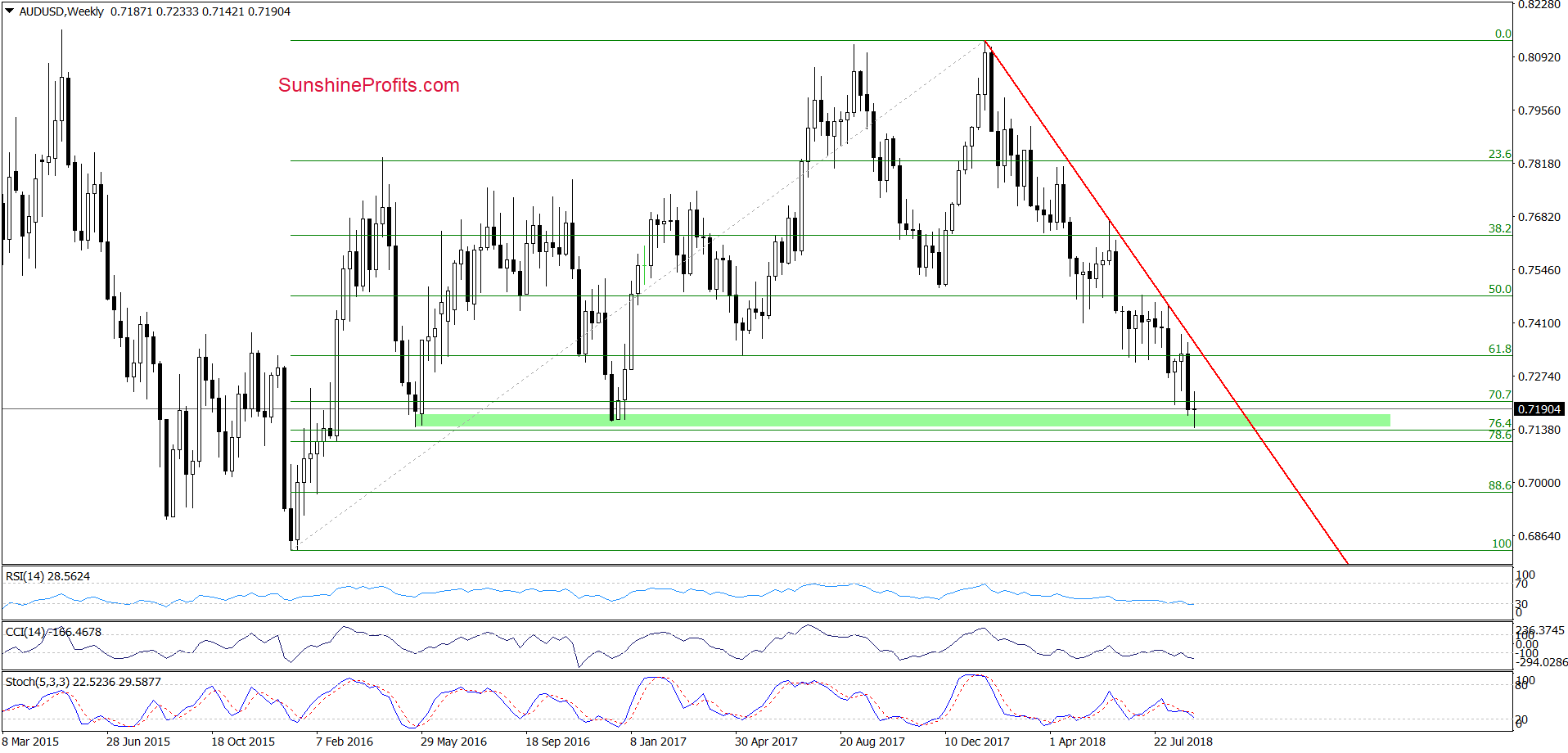Click the 0.68640 price axis label
The image size is (1568, 753).
point(1539,536)
